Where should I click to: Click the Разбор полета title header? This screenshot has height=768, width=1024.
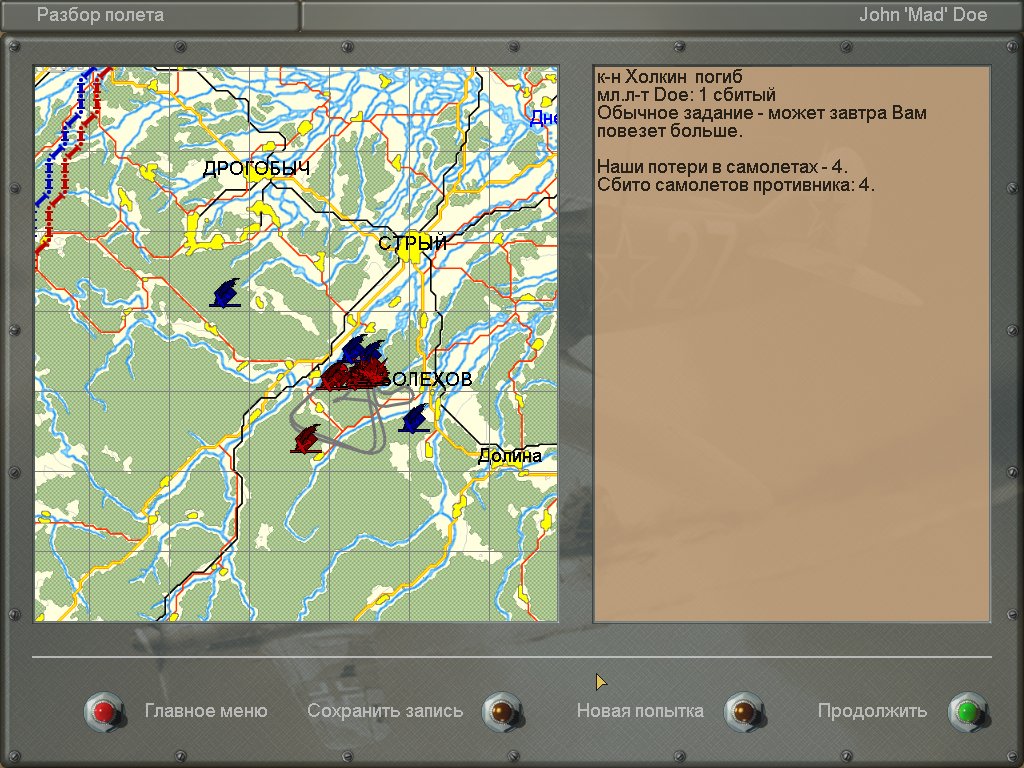point(100,15)
